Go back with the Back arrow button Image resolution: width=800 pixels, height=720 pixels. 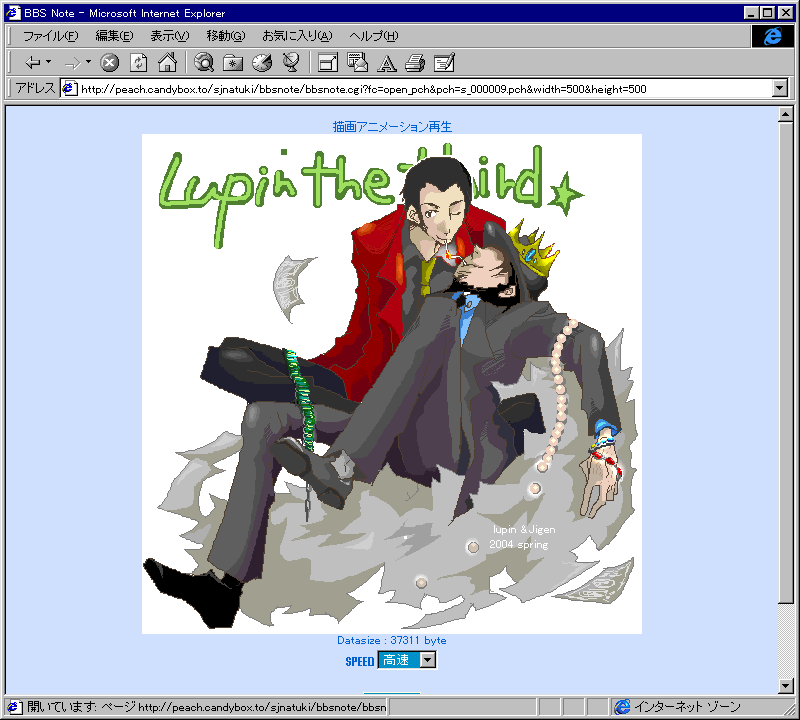pos(33,63)
